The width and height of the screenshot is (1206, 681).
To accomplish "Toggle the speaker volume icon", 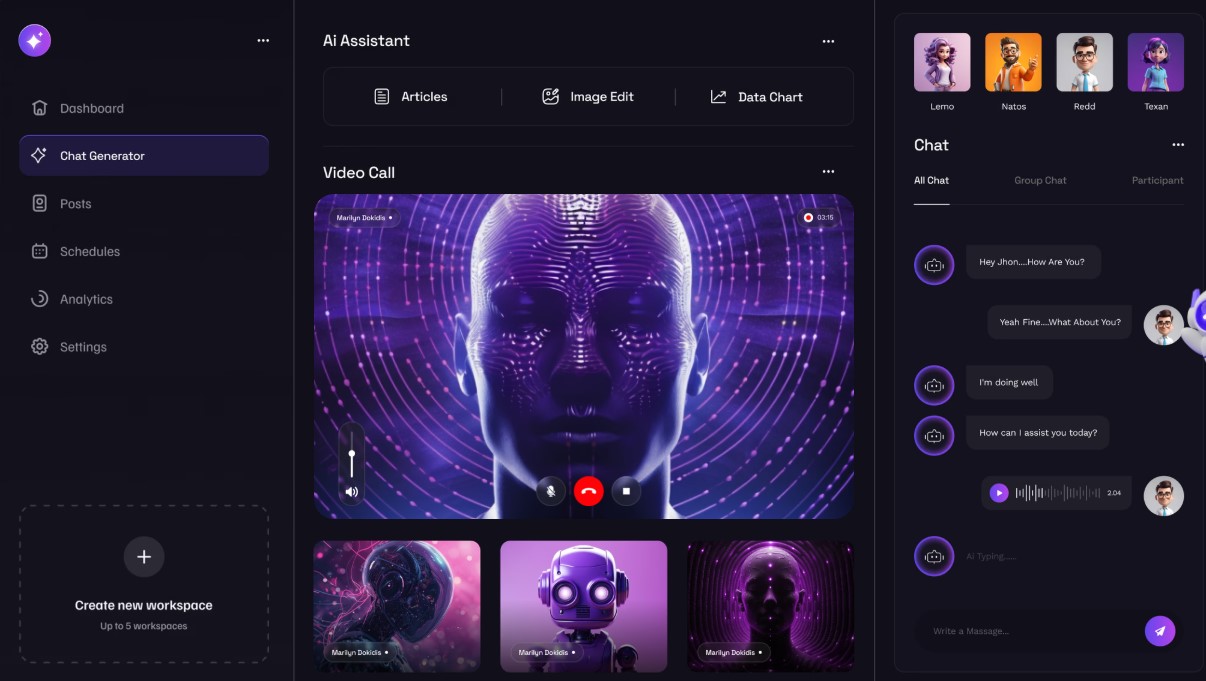I will tap(351, 492).
